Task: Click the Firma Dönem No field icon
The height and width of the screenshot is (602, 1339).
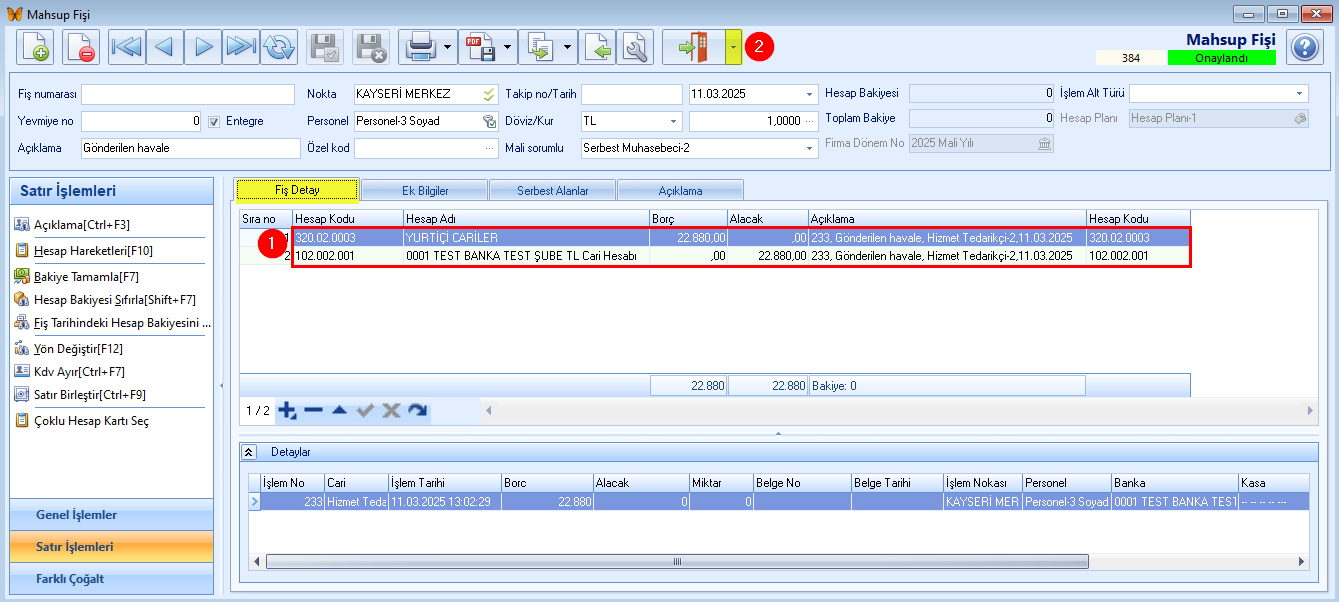Action: click(x=1044, y=143)
